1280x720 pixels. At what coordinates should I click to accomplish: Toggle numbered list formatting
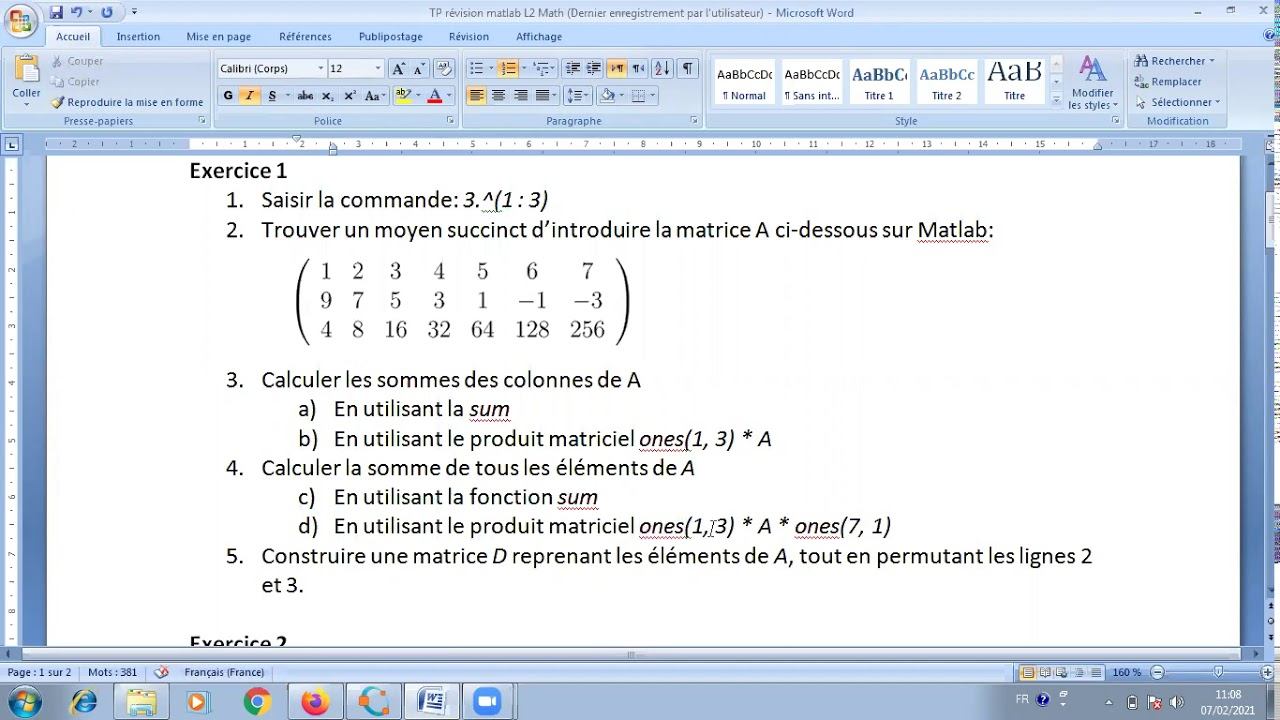point(509,68)
